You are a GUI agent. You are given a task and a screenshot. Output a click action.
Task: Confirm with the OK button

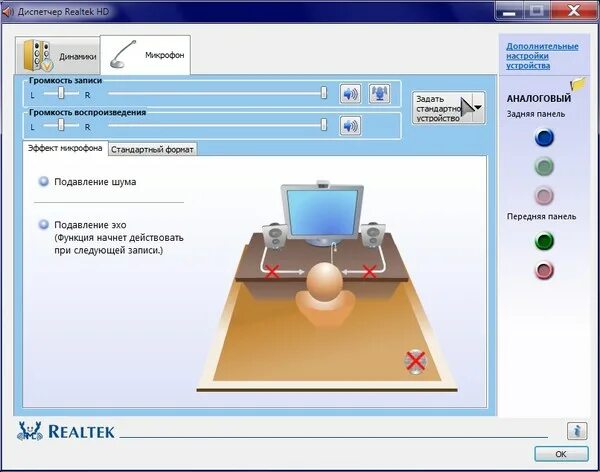[x=561, y=454]
